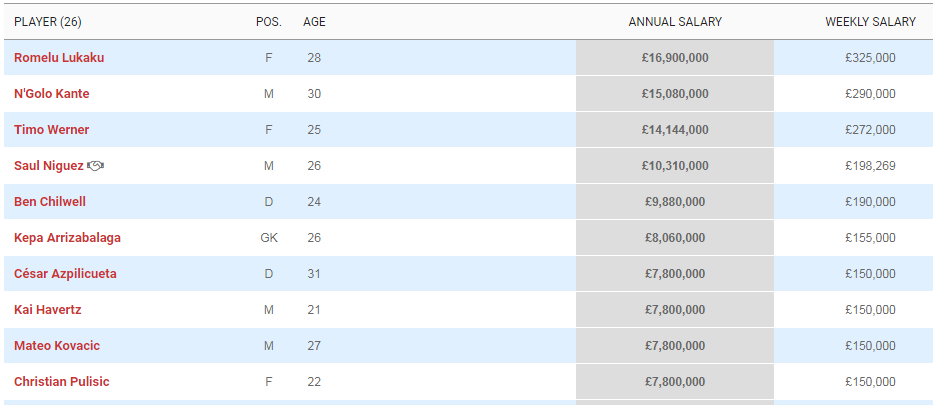Select César Azpilicueta name link
933x405 pixels.
pos(65,274)
